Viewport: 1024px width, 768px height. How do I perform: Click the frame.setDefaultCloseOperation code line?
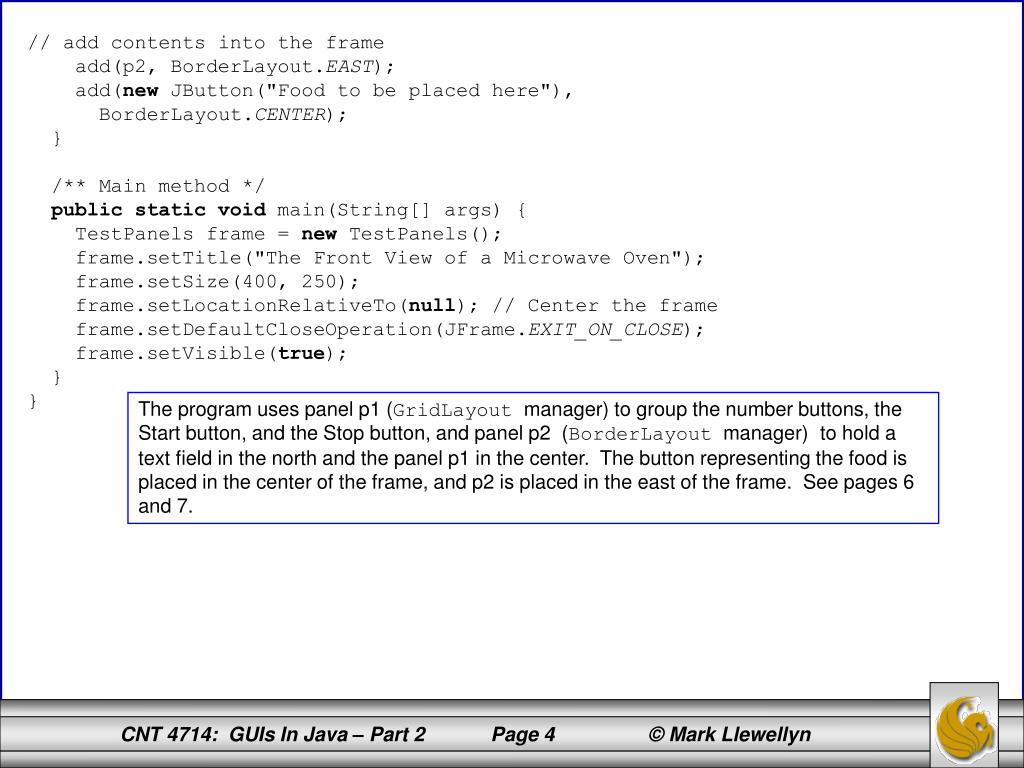coord(390,329)
